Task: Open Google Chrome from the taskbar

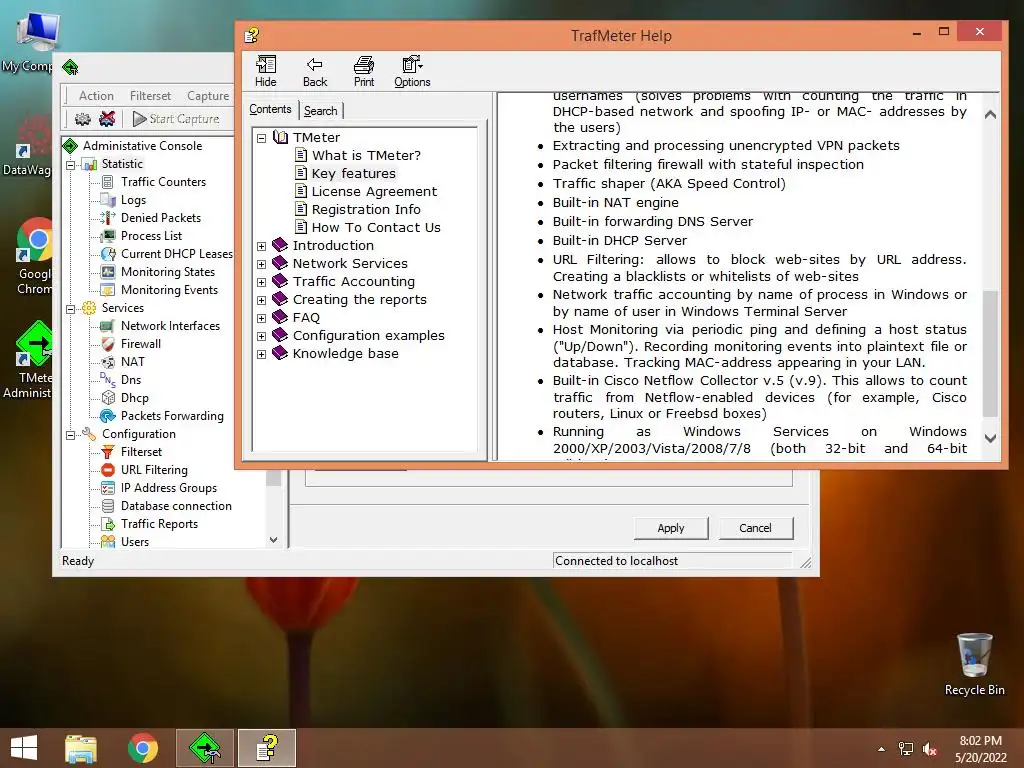Action: click(x=142, y=748)
